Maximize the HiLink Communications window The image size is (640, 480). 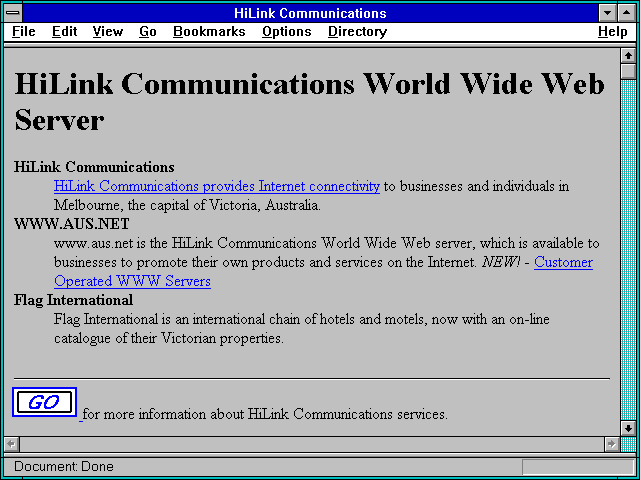627,13
